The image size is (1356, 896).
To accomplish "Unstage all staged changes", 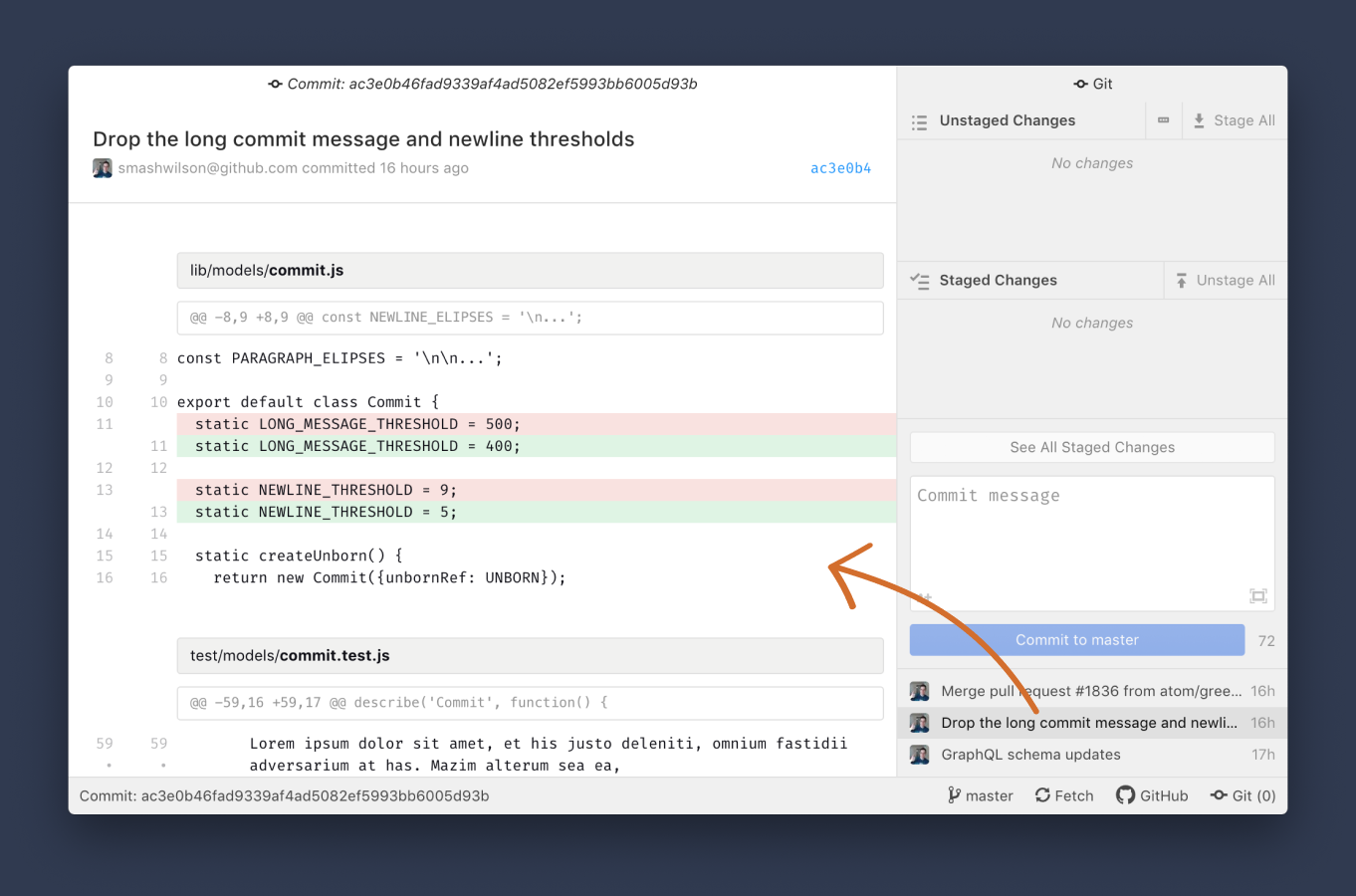I will coord(1227,280).
